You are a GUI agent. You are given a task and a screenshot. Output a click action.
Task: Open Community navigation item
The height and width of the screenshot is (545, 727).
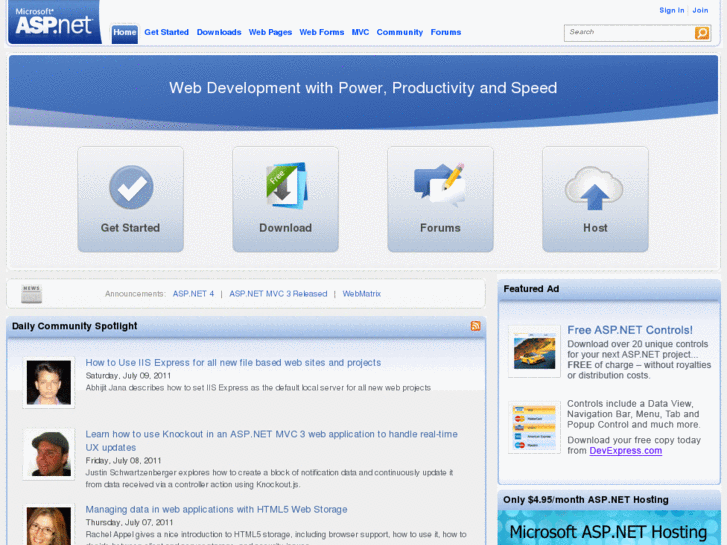tap(400, 32)
